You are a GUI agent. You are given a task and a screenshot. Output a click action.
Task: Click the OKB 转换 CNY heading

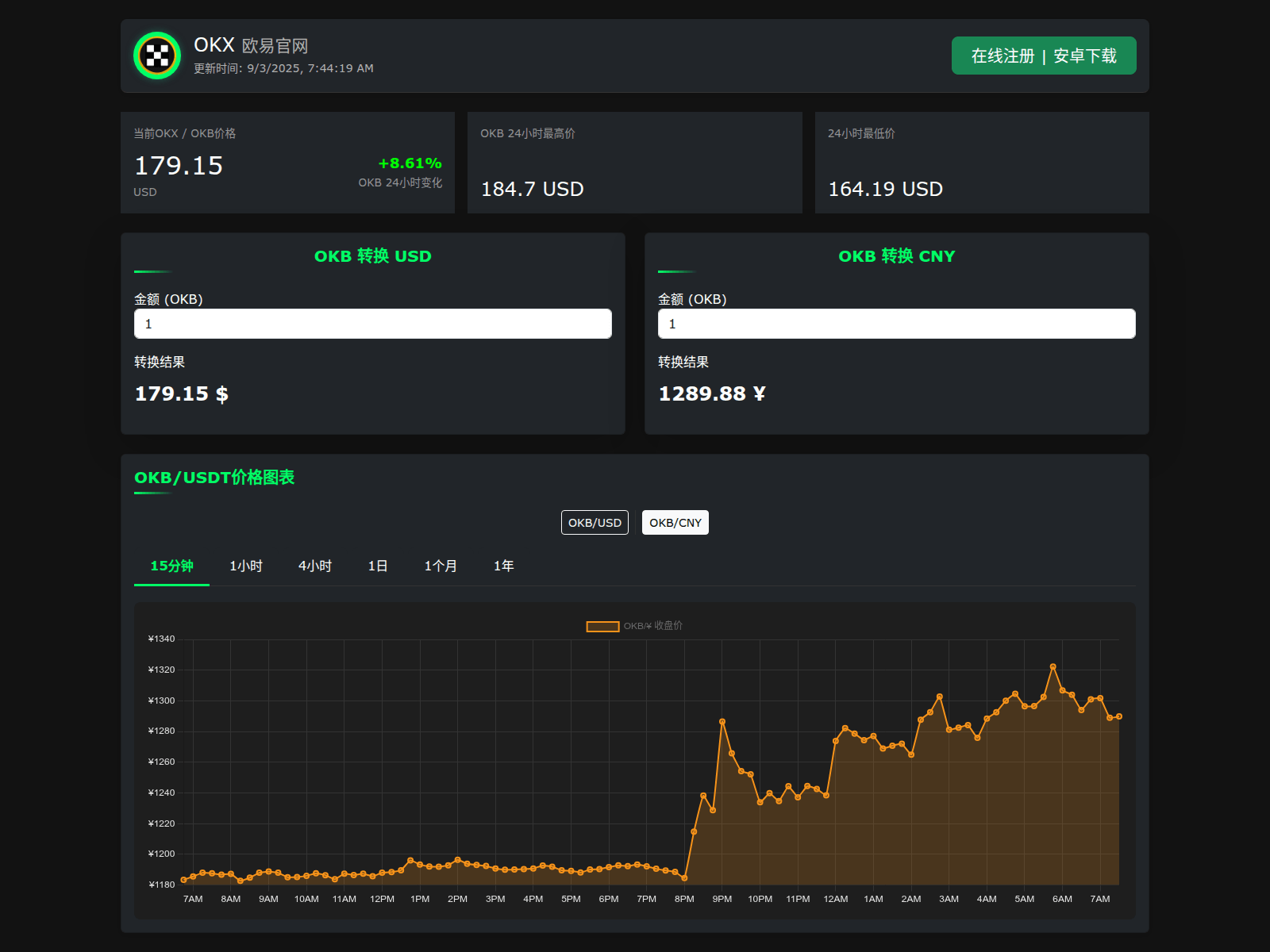(x=897, y=256)
